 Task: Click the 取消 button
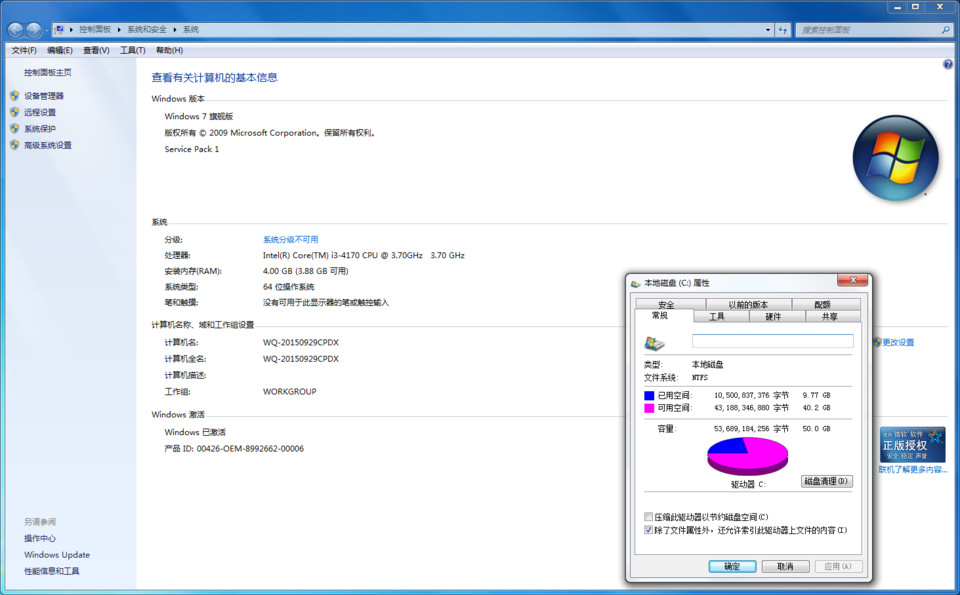point(786,566)
